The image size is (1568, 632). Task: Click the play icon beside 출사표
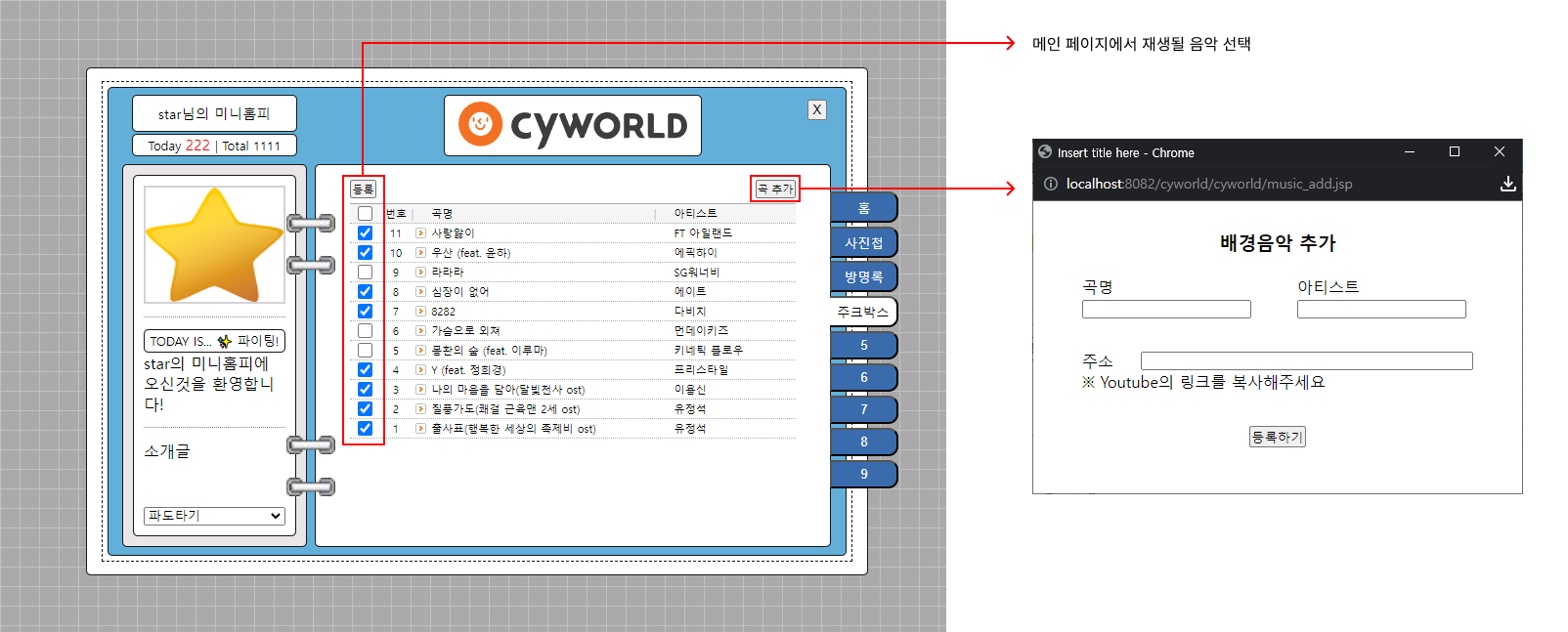coord(420,428)
